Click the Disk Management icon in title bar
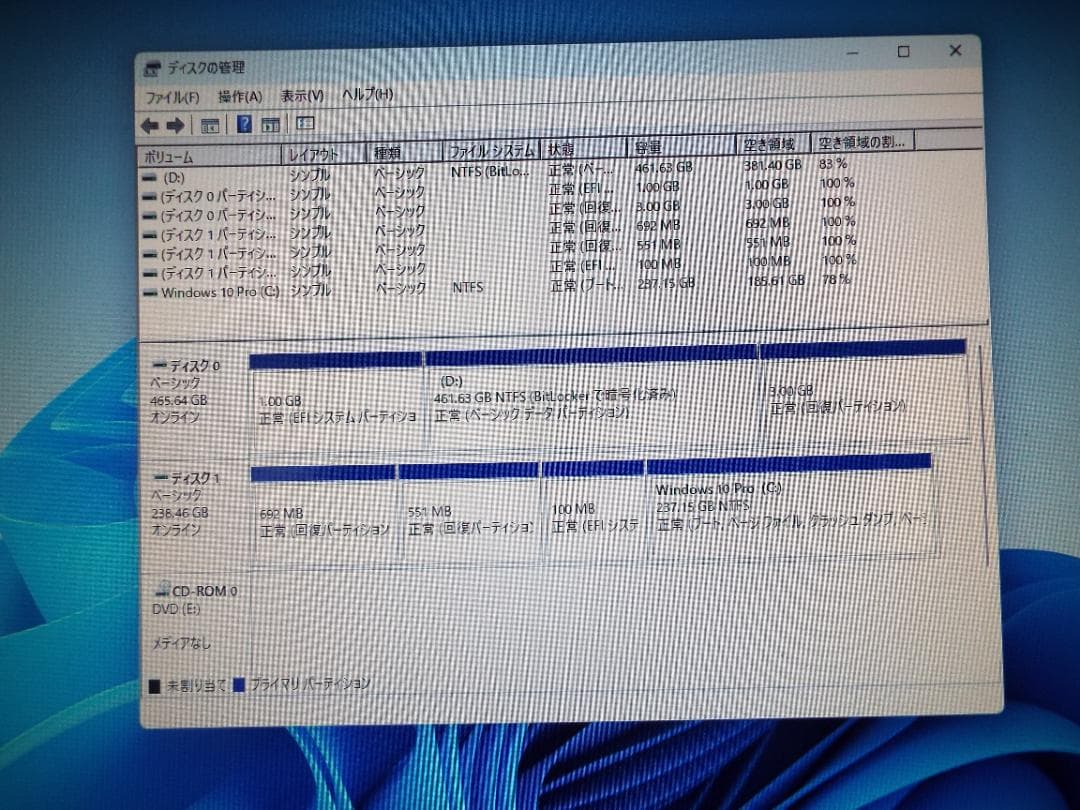The height and width of the screenshot is (810, 1080). 153,68
